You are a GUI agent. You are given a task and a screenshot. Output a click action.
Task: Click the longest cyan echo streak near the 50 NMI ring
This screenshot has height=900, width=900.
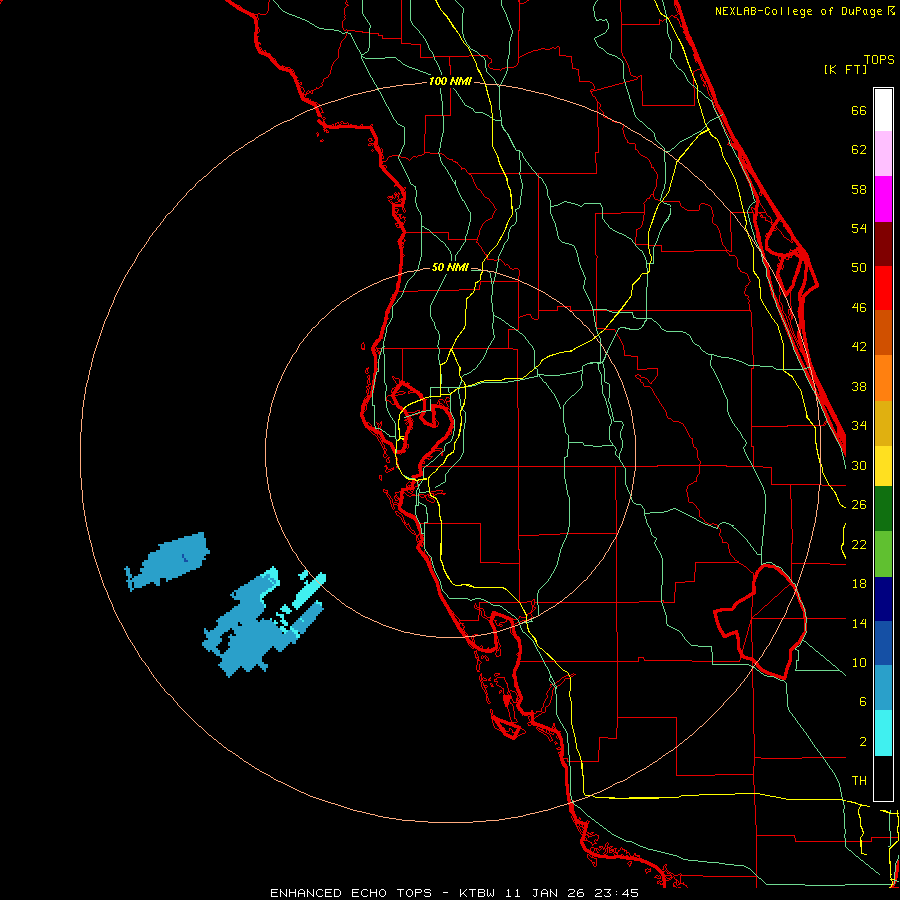click(309, 589)
